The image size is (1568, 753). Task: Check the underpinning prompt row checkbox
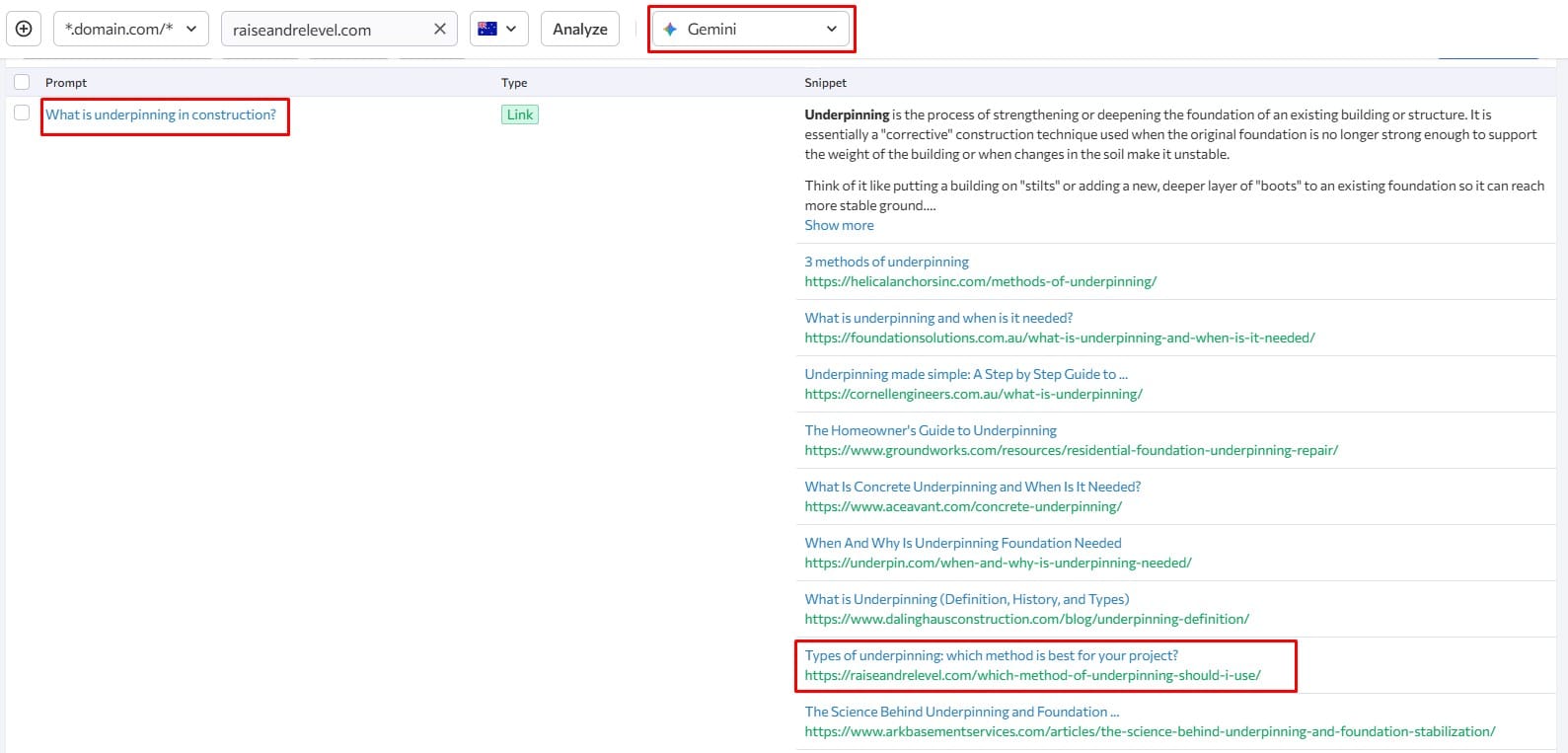coord(22,113)
